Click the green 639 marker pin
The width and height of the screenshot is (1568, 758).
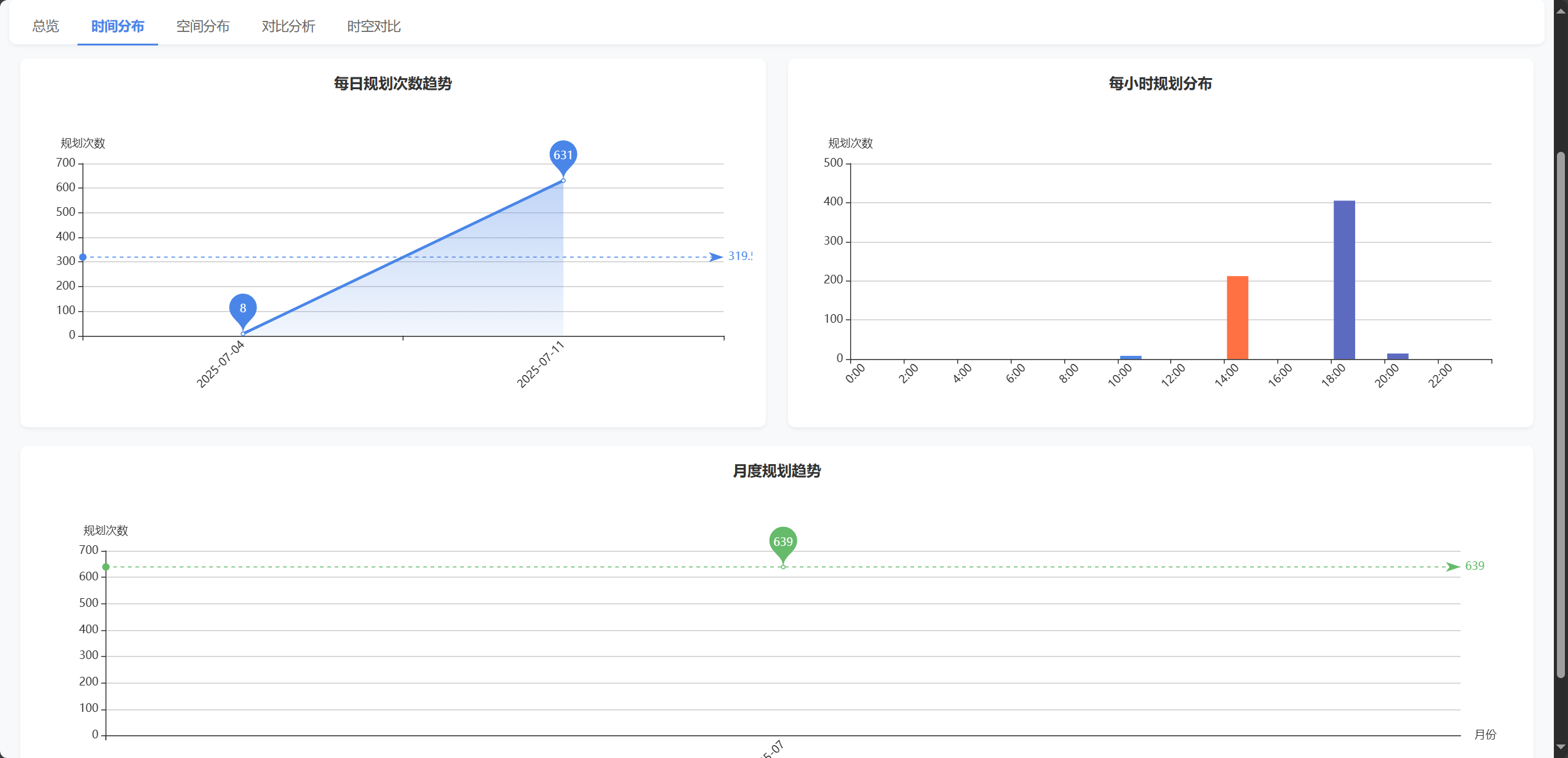coord(782,542)
